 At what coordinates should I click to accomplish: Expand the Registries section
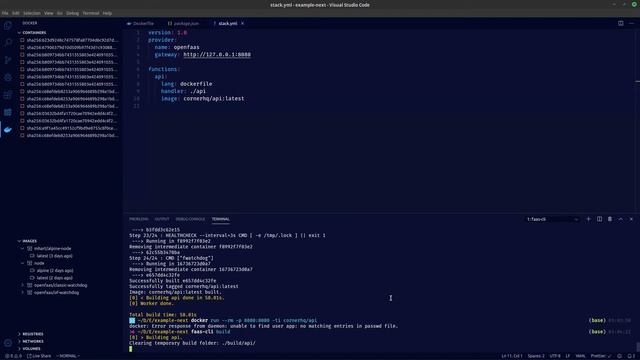coord(19,334)
